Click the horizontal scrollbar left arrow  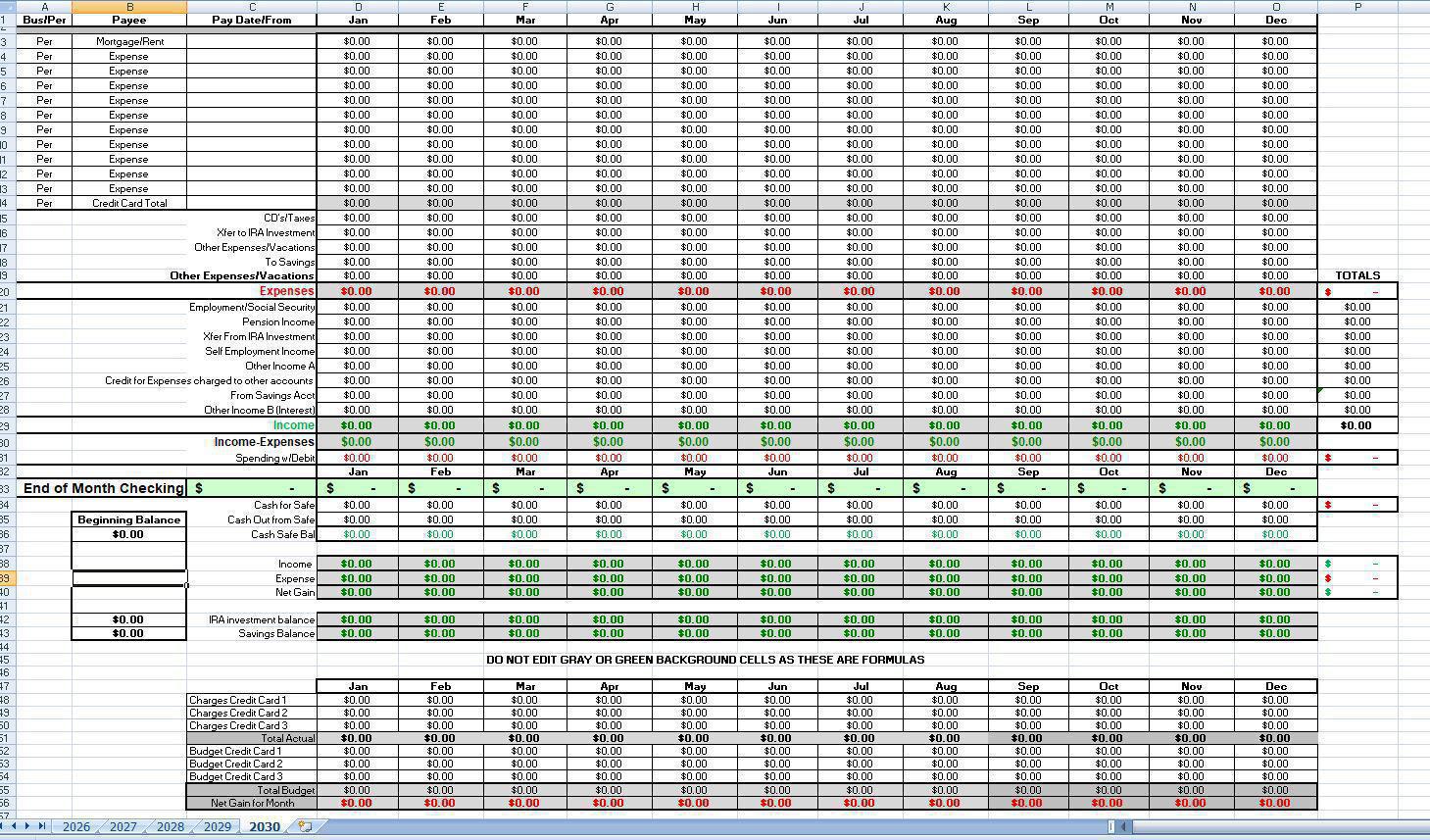pos(1123,826)
